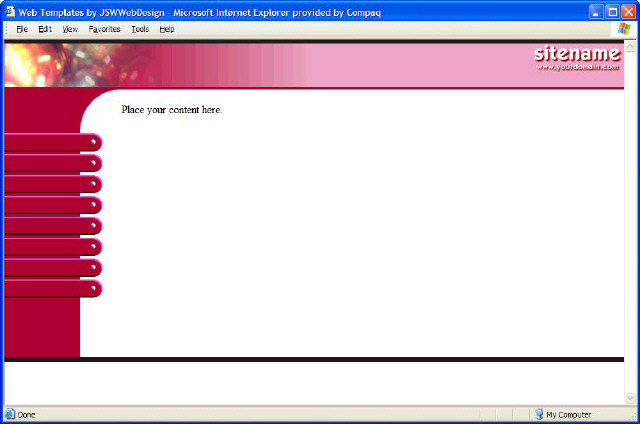Click the www.yourdomain.com header text
This screenshot has height=424, width=640.
(578, 67)
